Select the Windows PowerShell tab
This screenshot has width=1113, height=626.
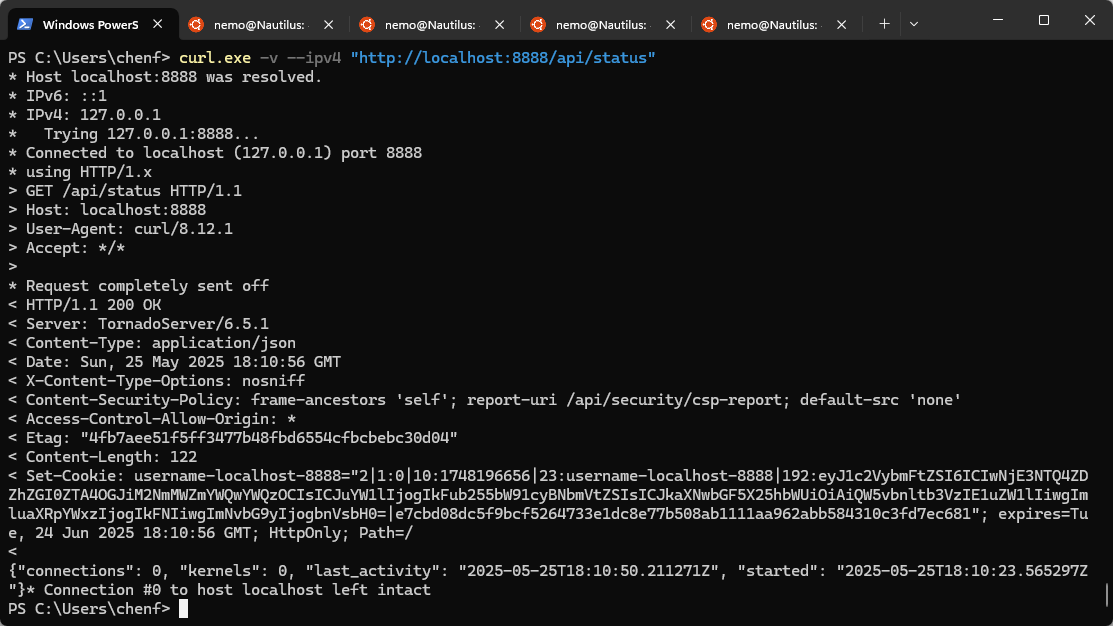click(x=90, y=24)
